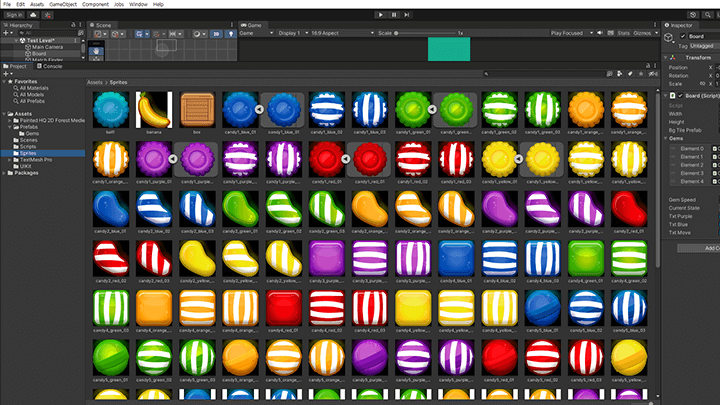Open the Display 1 dropdown
Screen dimensions: 720x405
pos(292,33)
